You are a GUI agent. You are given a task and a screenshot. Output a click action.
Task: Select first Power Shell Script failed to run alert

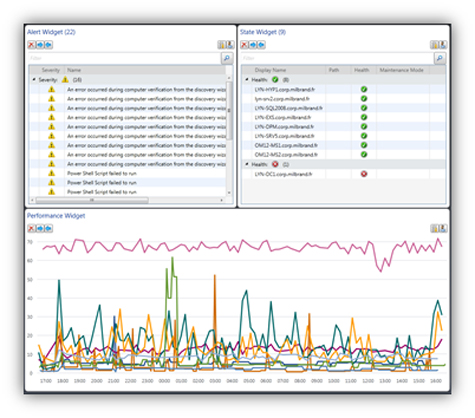click(x=127, y=173)
